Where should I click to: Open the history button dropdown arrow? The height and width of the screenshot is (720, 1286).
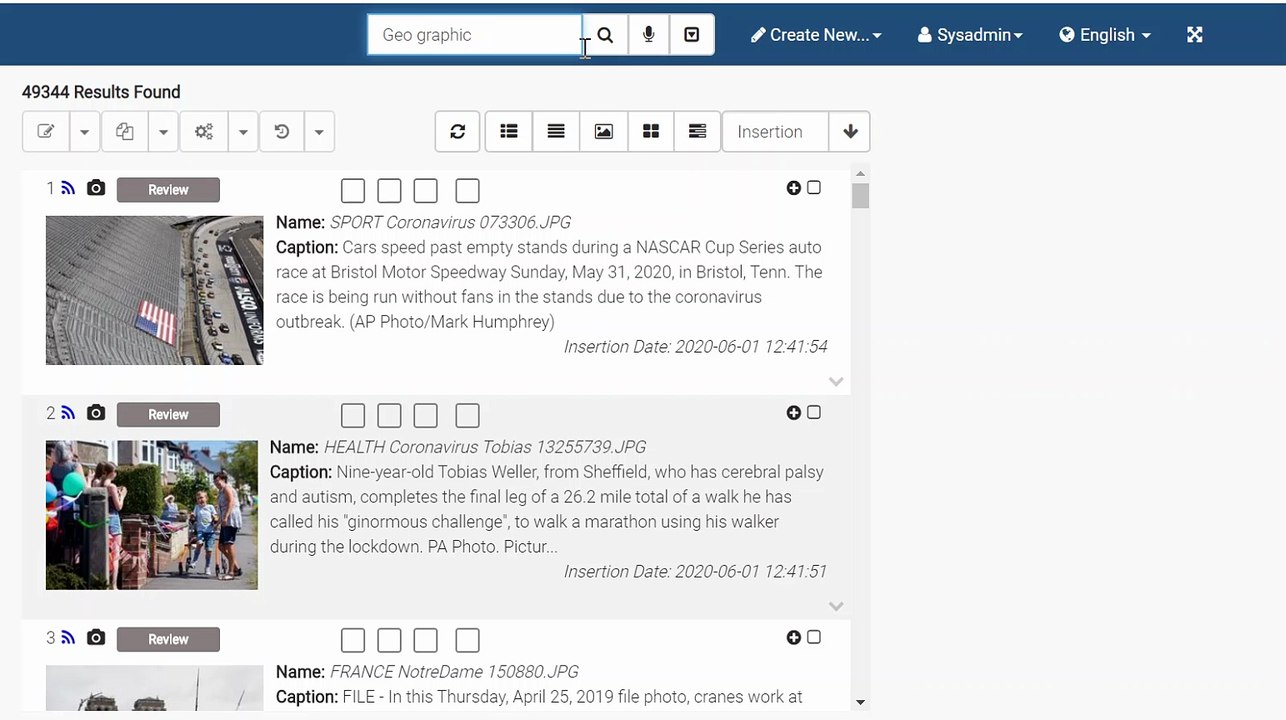point(319,131)
